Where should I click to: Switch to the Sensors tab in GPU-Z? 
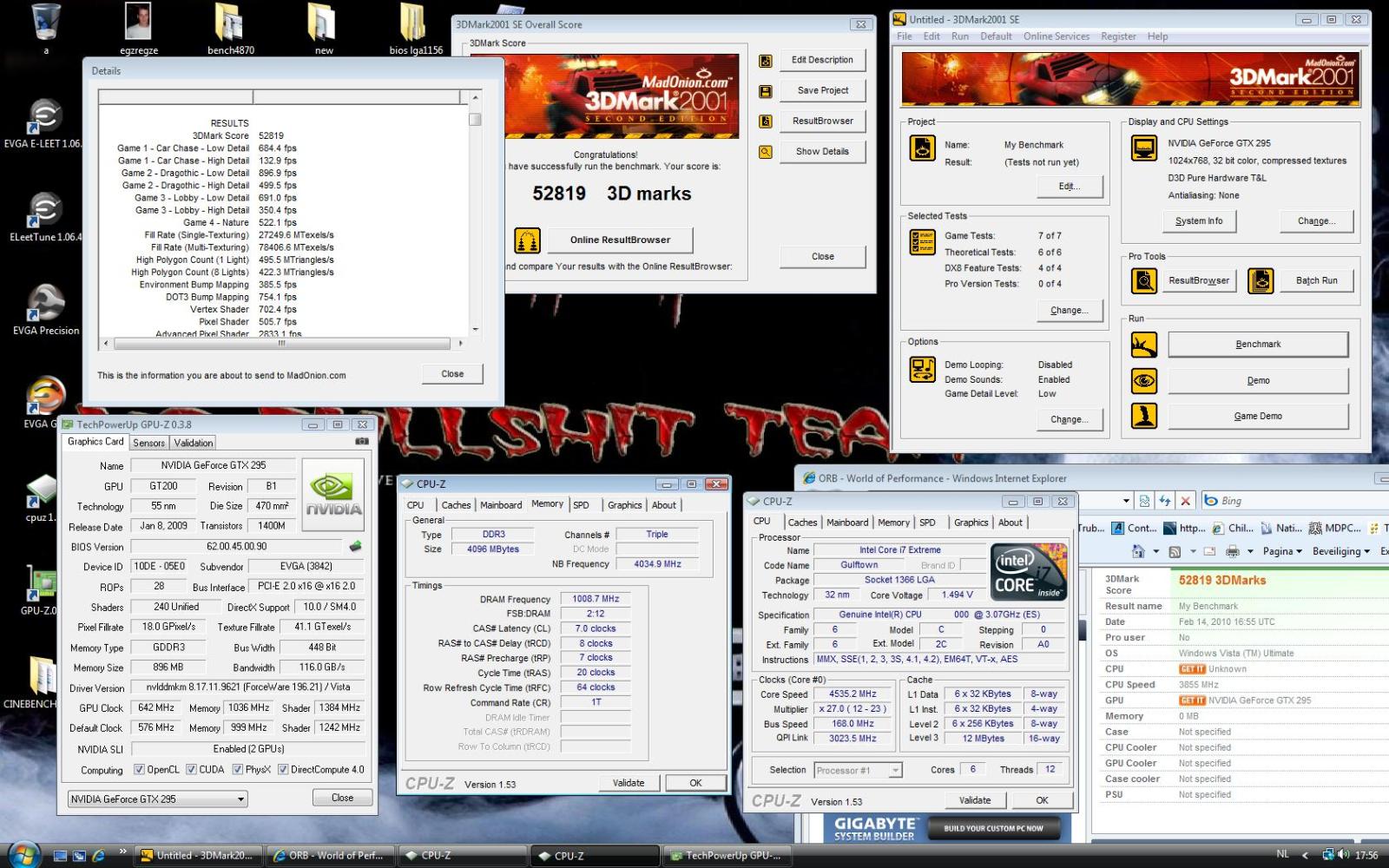(148, 443)
